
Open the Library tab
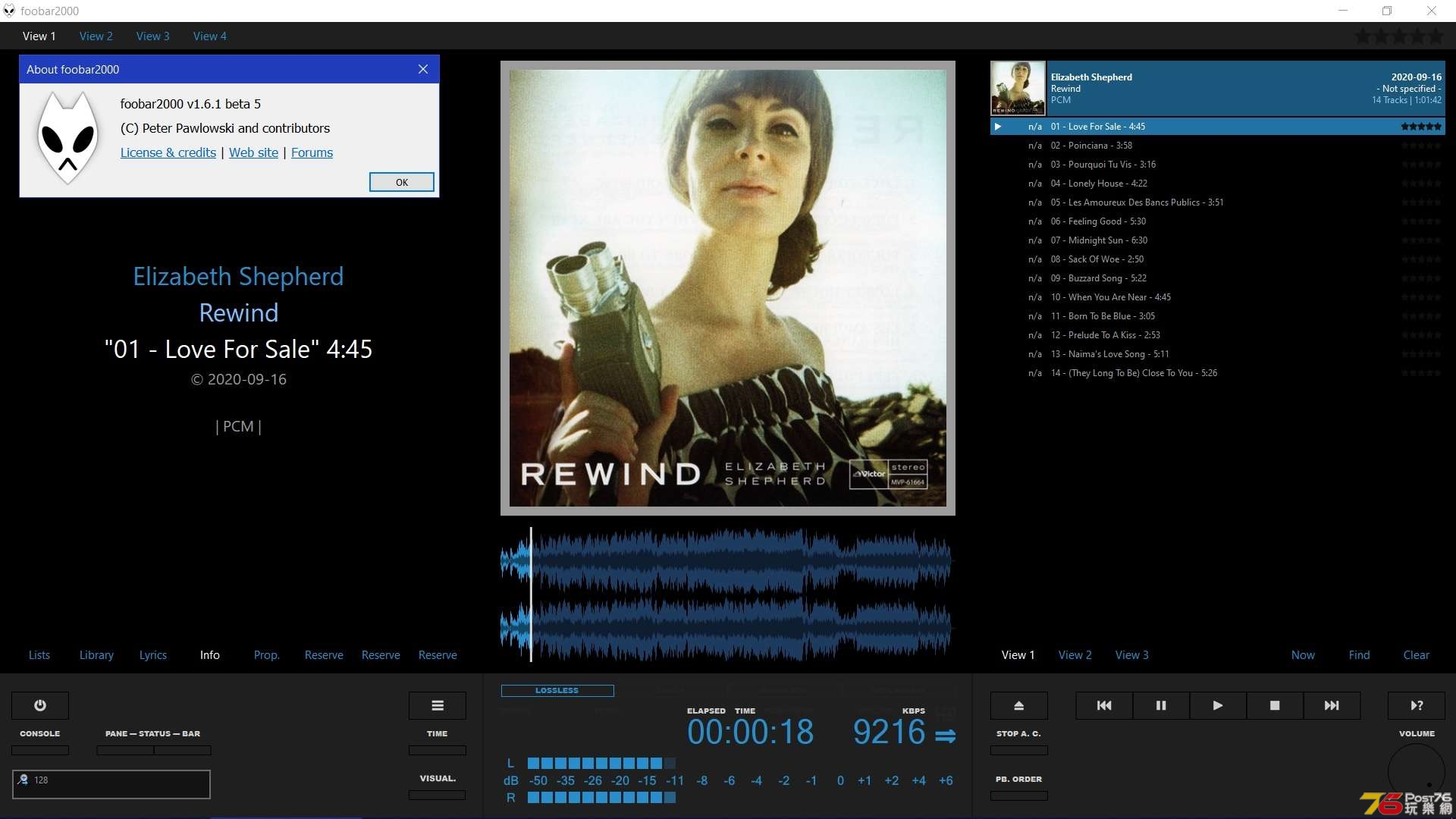pyautogui.click(x=96, y=654)
